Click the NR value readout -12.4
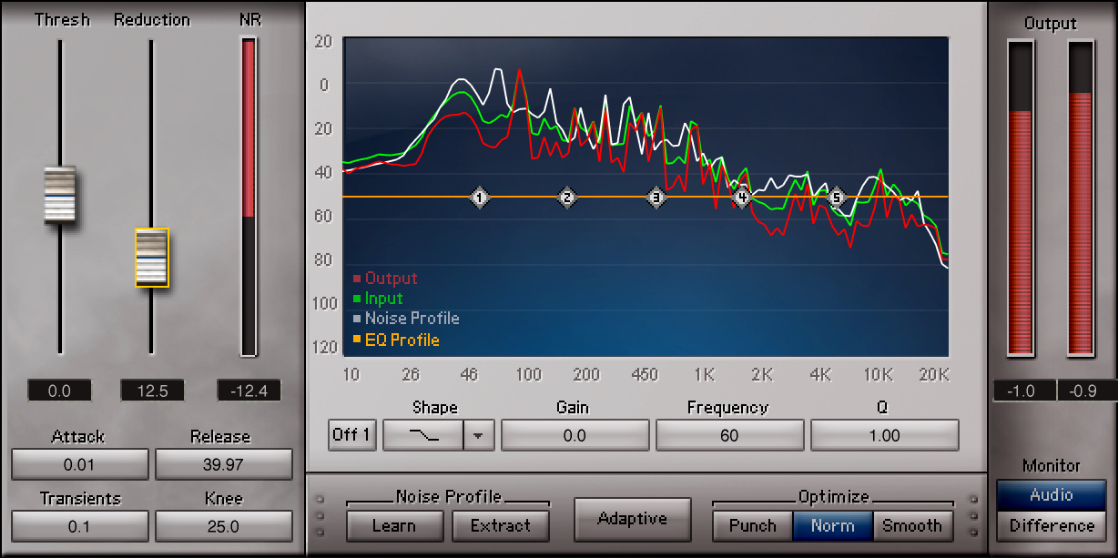Viewport: 1118px width, 558px height. click(249, 391)
